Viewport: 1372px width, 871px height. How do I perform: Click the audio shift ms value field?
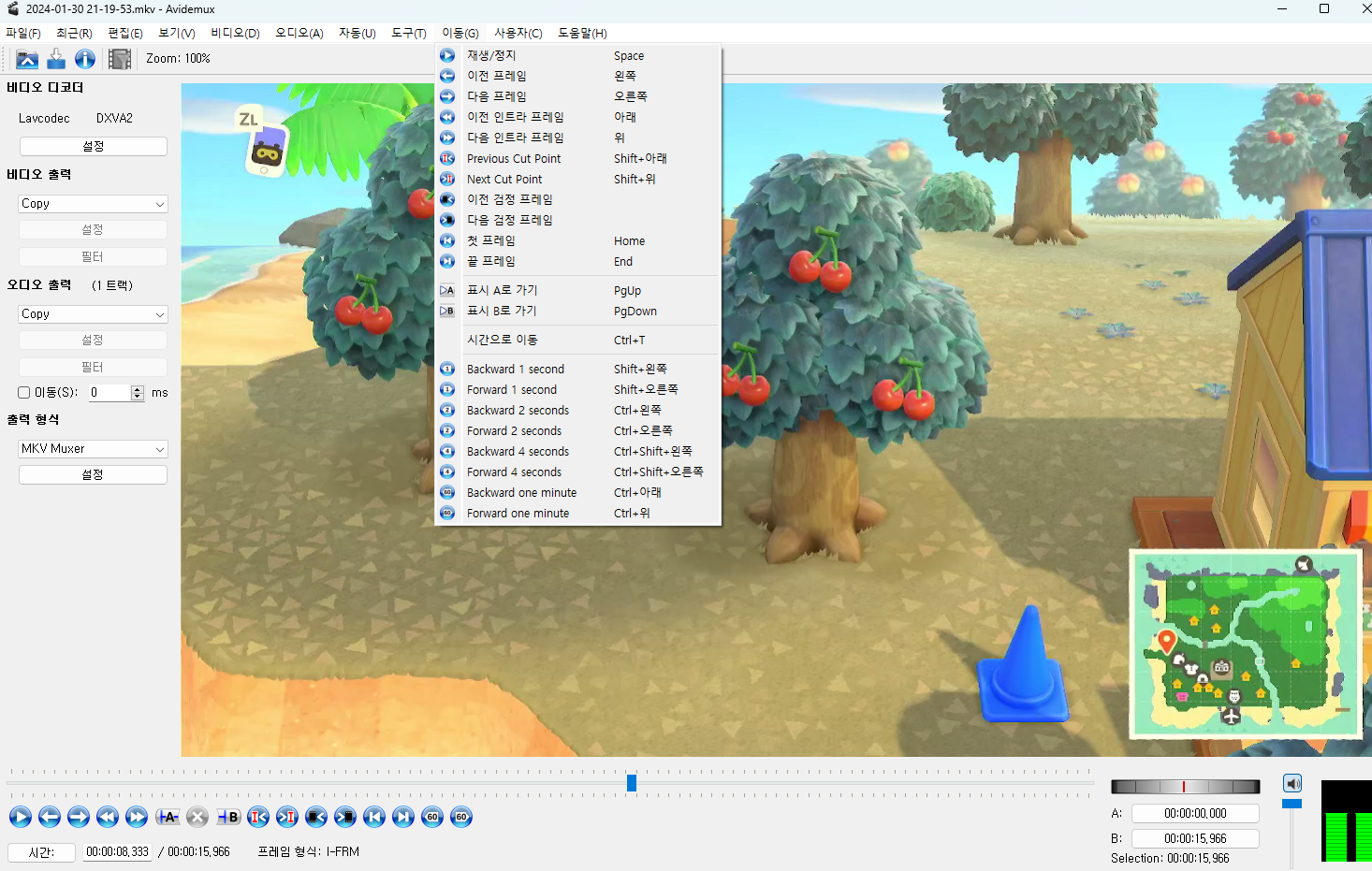109,393
